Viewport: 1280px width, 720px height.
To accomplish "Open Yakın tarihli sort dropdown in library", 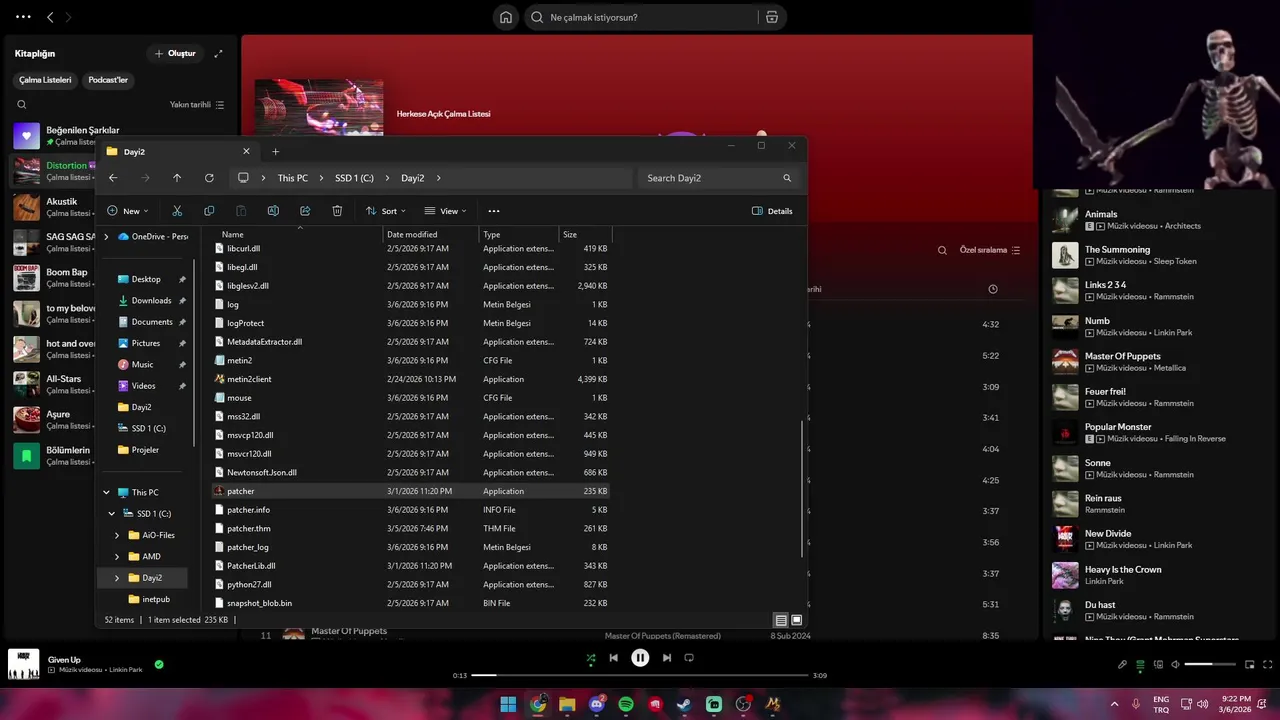I will click(197, 104).
